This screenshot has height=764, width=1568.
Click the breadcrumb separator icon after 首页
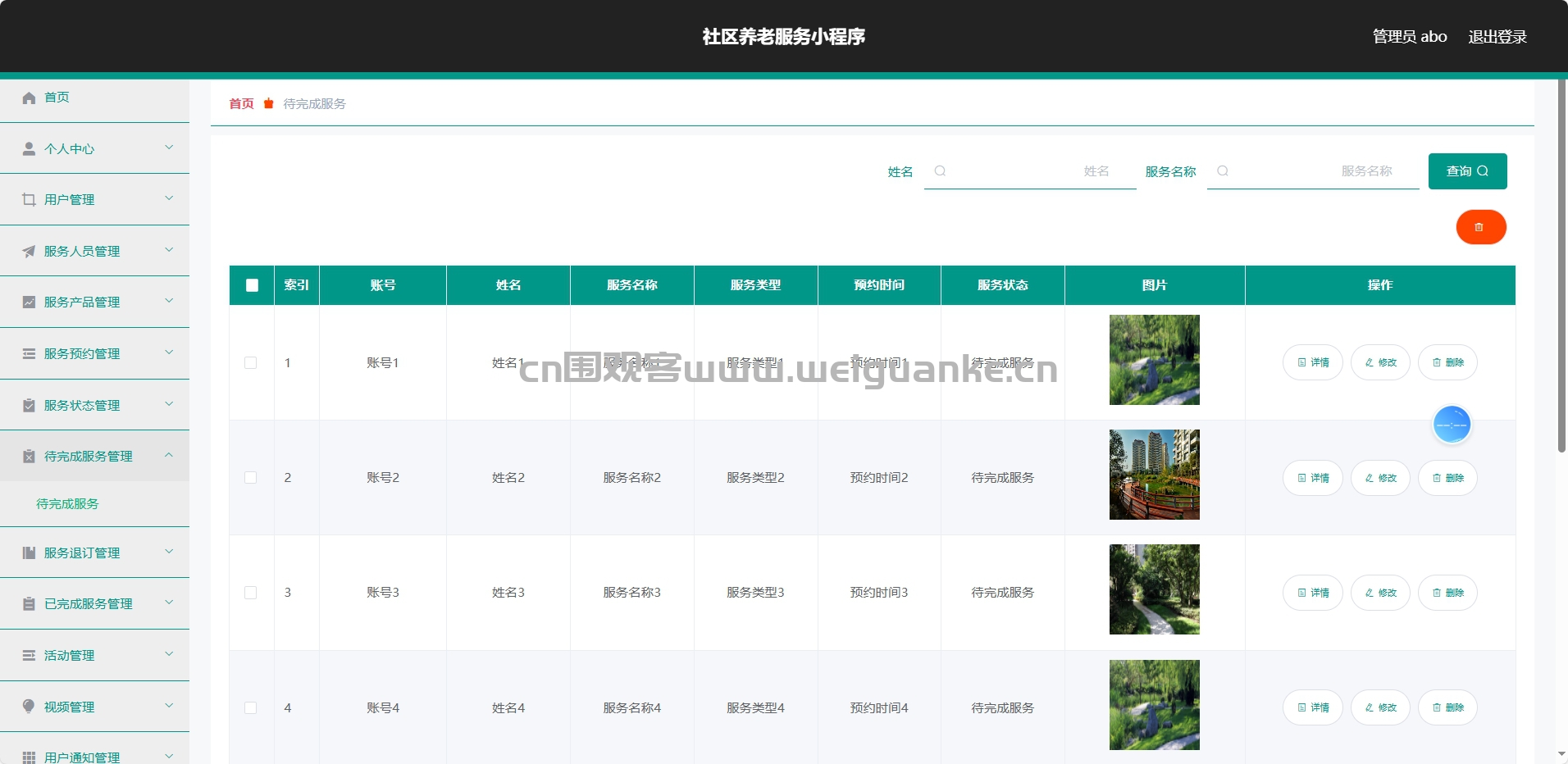click(x=268, y=103)
